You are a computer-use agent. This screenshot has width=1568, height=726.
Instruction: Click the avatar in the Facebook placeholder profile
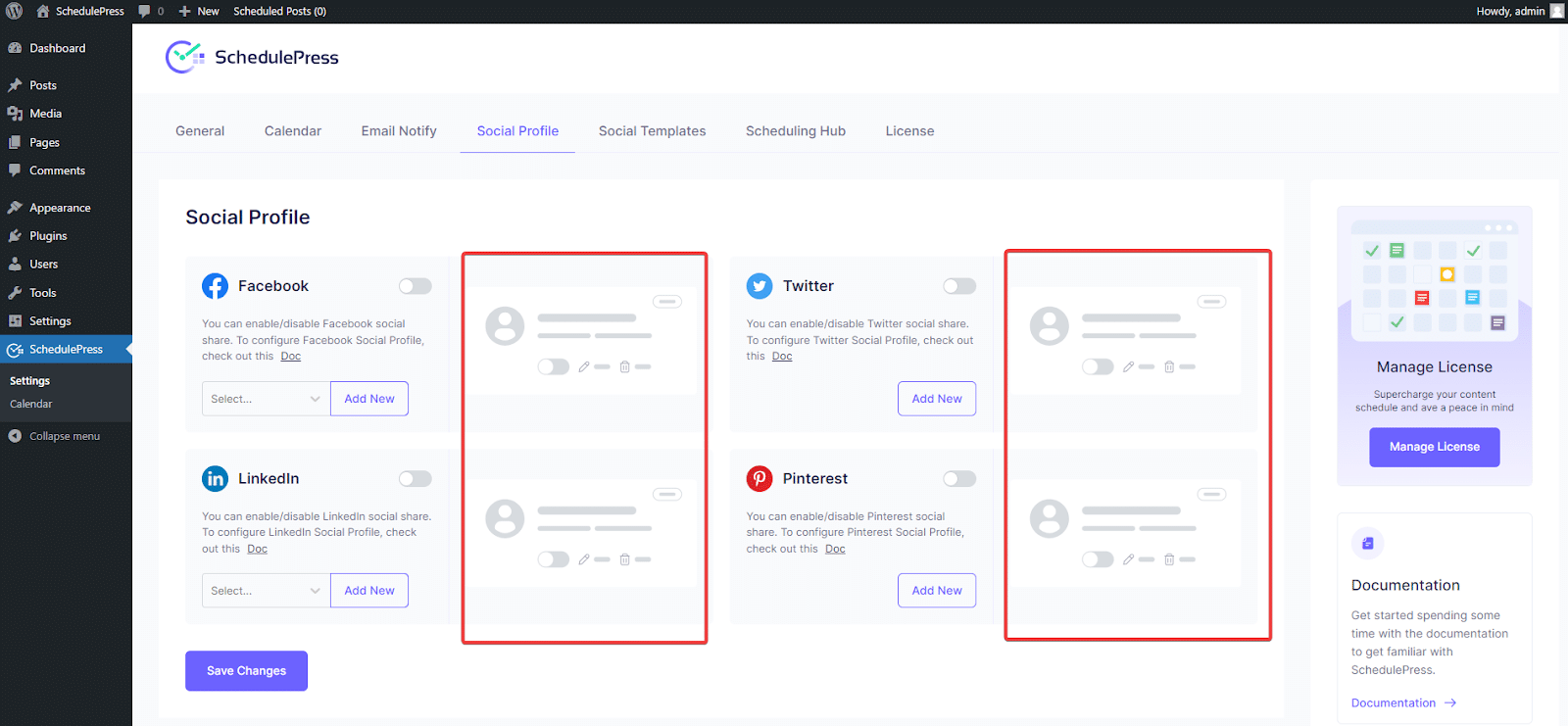tap(505, 325)
